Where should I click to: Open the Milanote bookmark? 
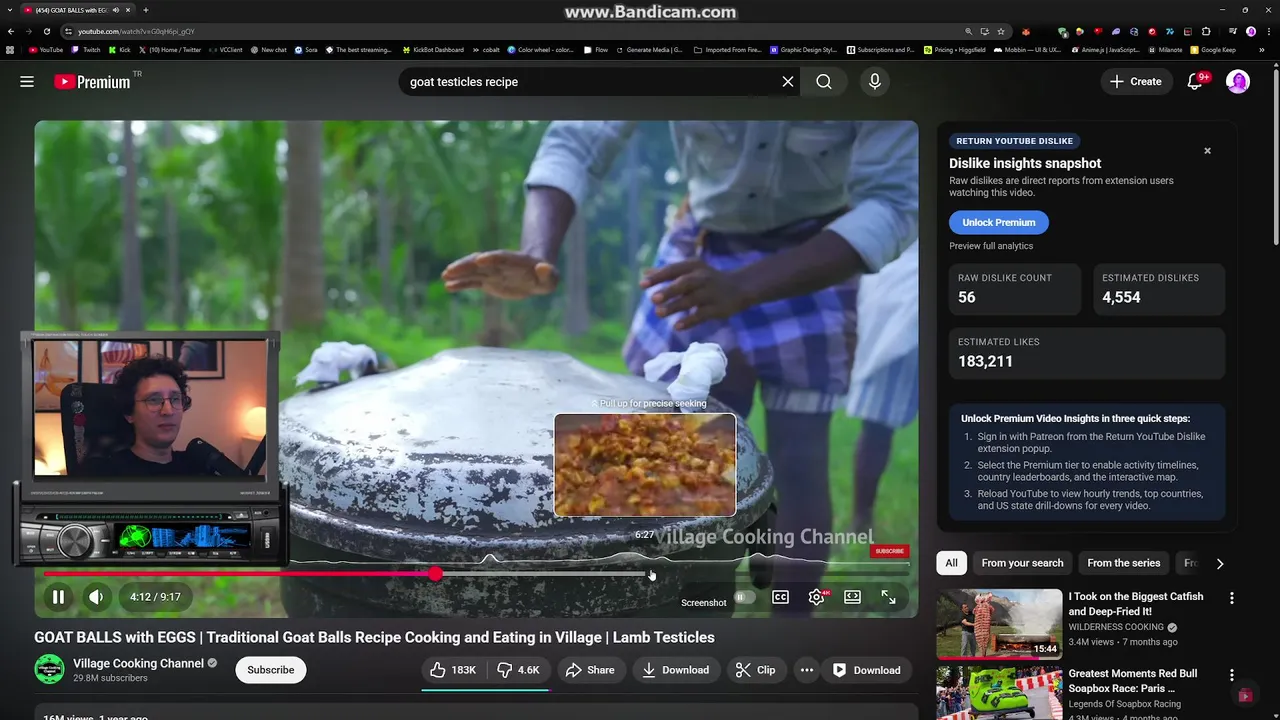1165,49
